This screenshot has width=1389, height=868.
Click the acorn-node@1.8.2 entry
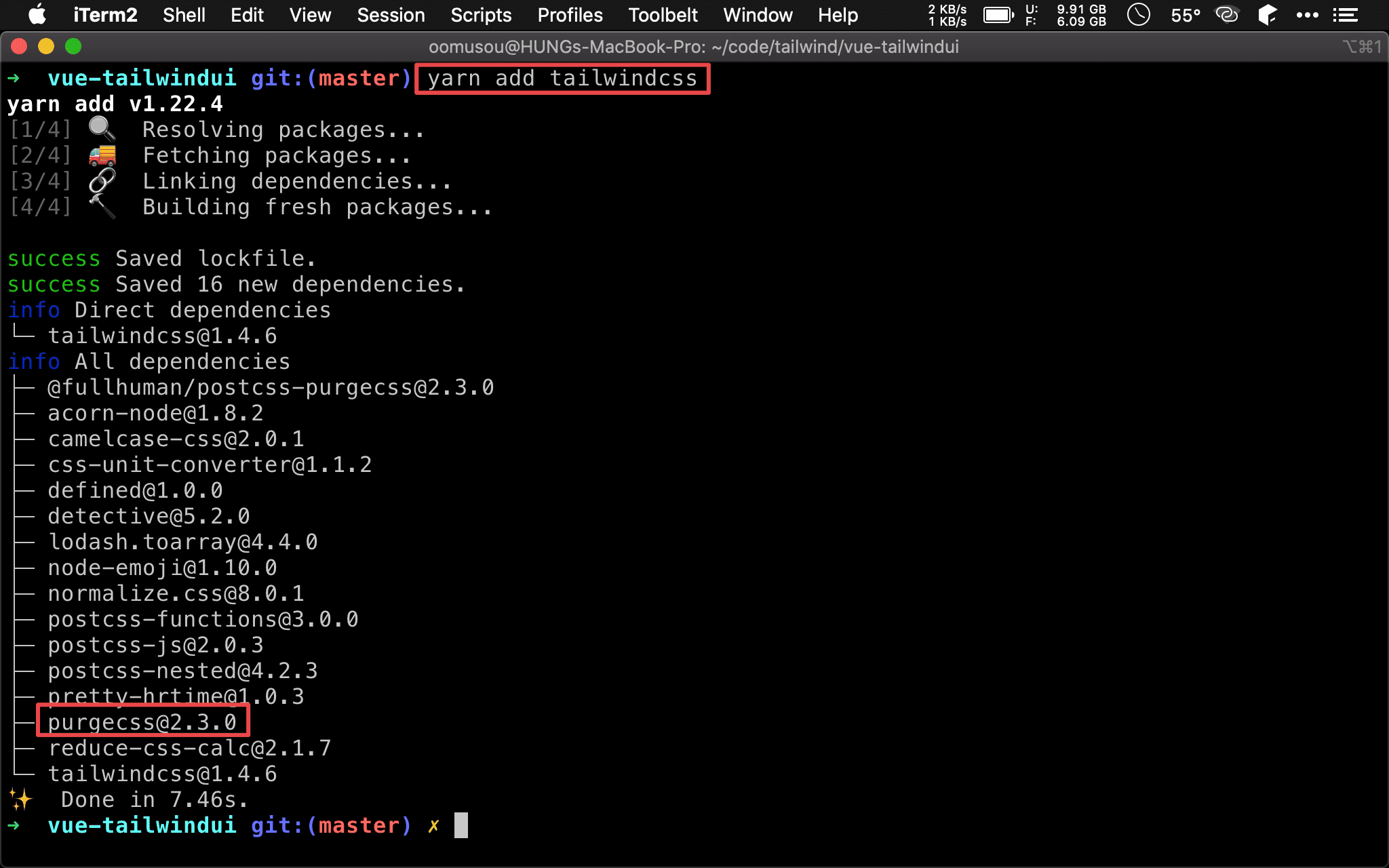(x=155, y=413)
